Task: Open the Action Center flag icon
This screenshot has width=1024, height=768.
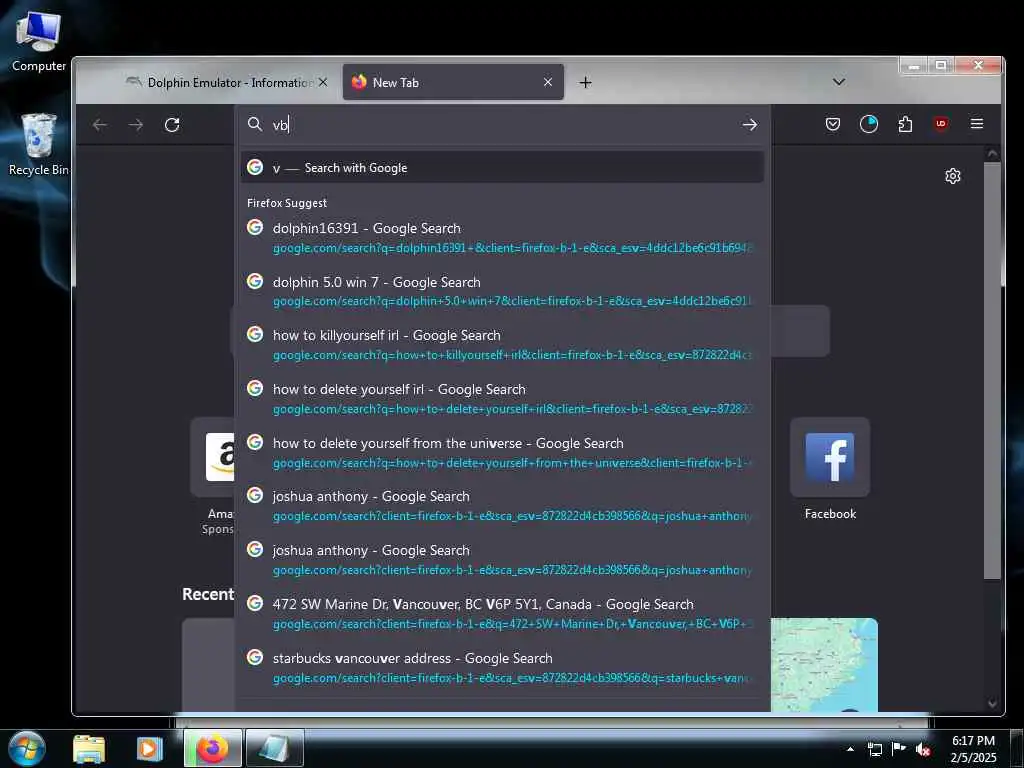Action: pos(899,750)
